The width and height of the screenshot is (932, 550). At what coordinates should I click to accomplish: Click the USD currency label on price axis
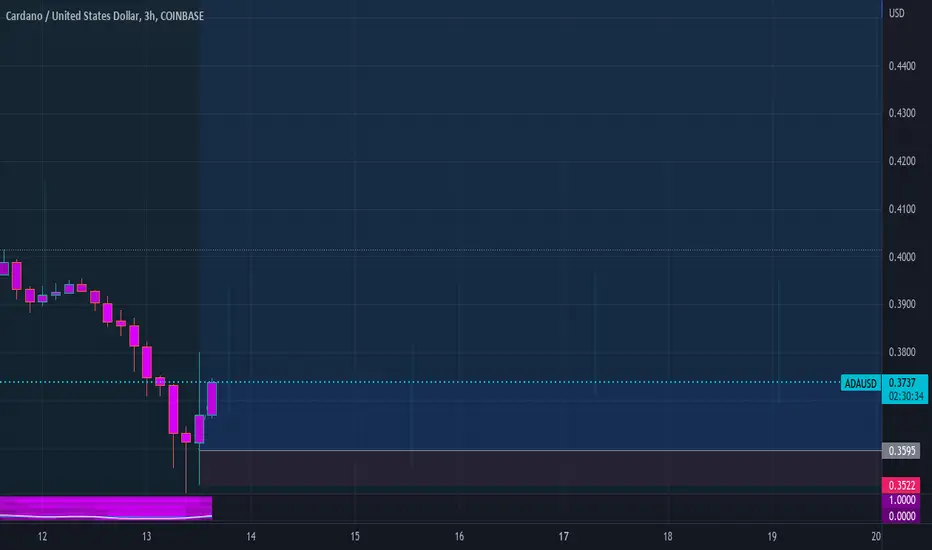896,13
